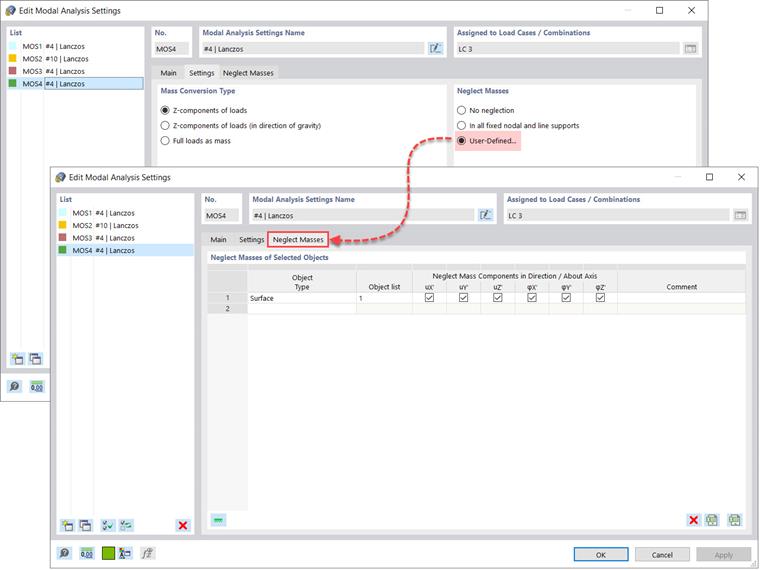Image resolution: width=760 pixels, height=570 pixels.
Task: Open Neglect Masses tab in back window
Action: click(x=248, y=73)
